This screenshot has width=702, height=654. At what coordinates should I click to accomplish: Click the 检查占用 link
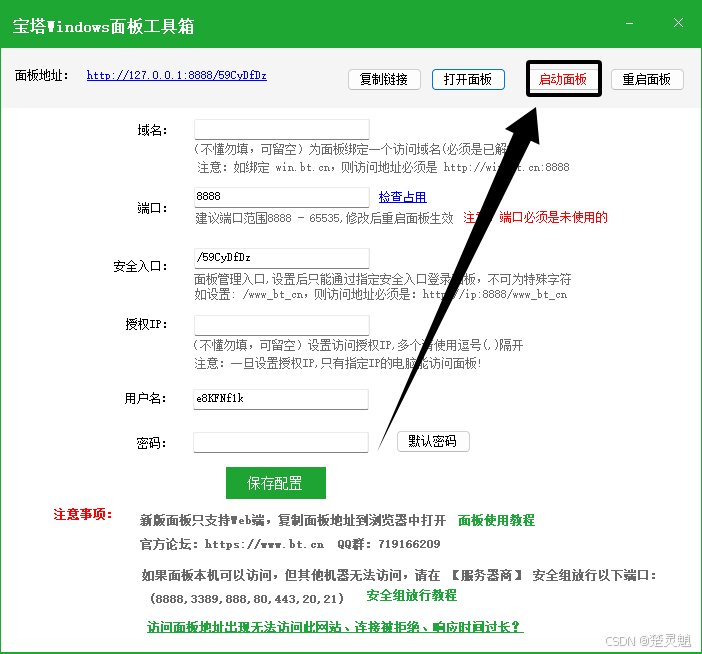click(402, 197)
